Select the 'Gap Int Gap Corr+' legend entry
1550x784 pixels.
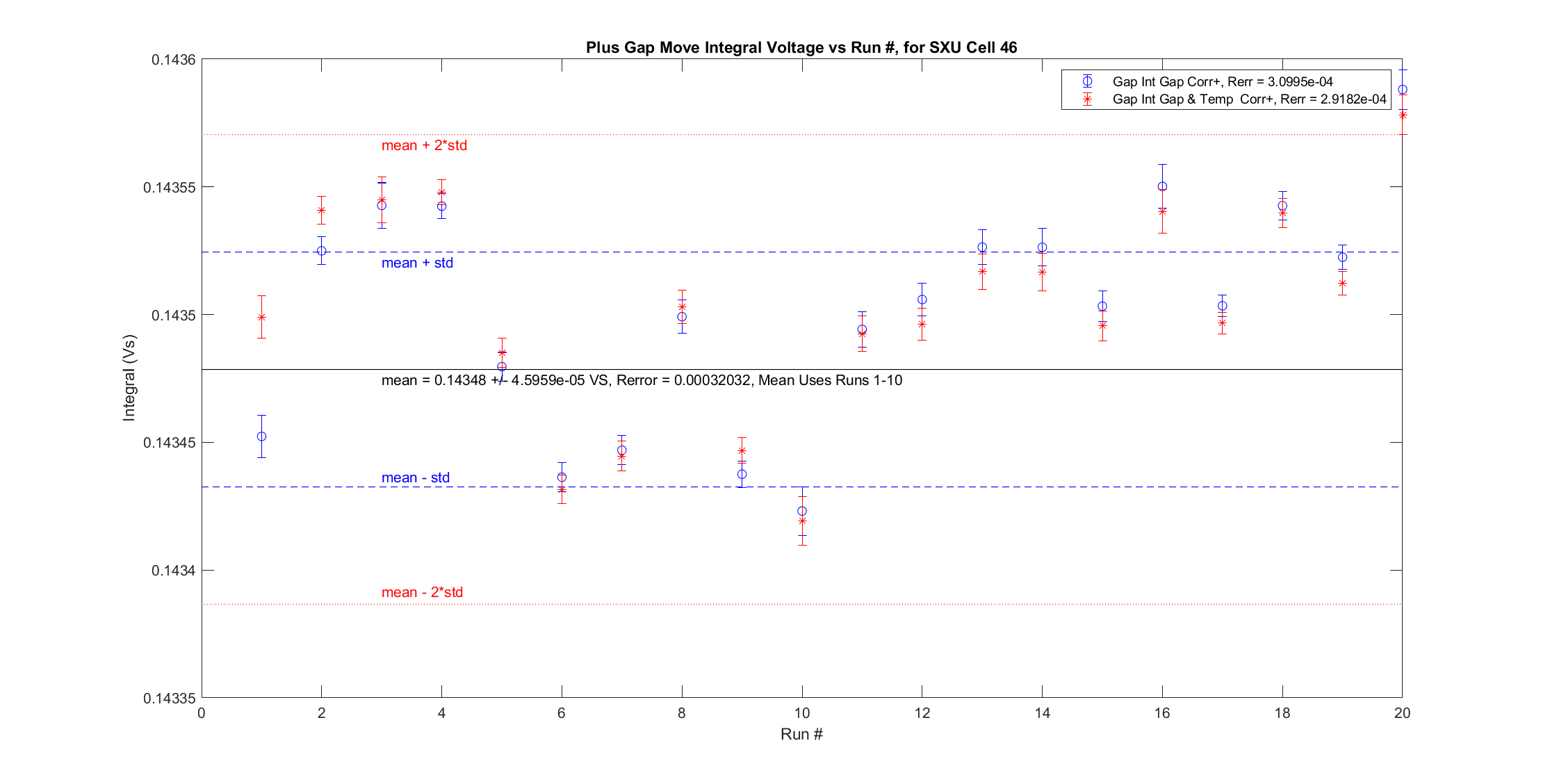(x=1222, y=81)
